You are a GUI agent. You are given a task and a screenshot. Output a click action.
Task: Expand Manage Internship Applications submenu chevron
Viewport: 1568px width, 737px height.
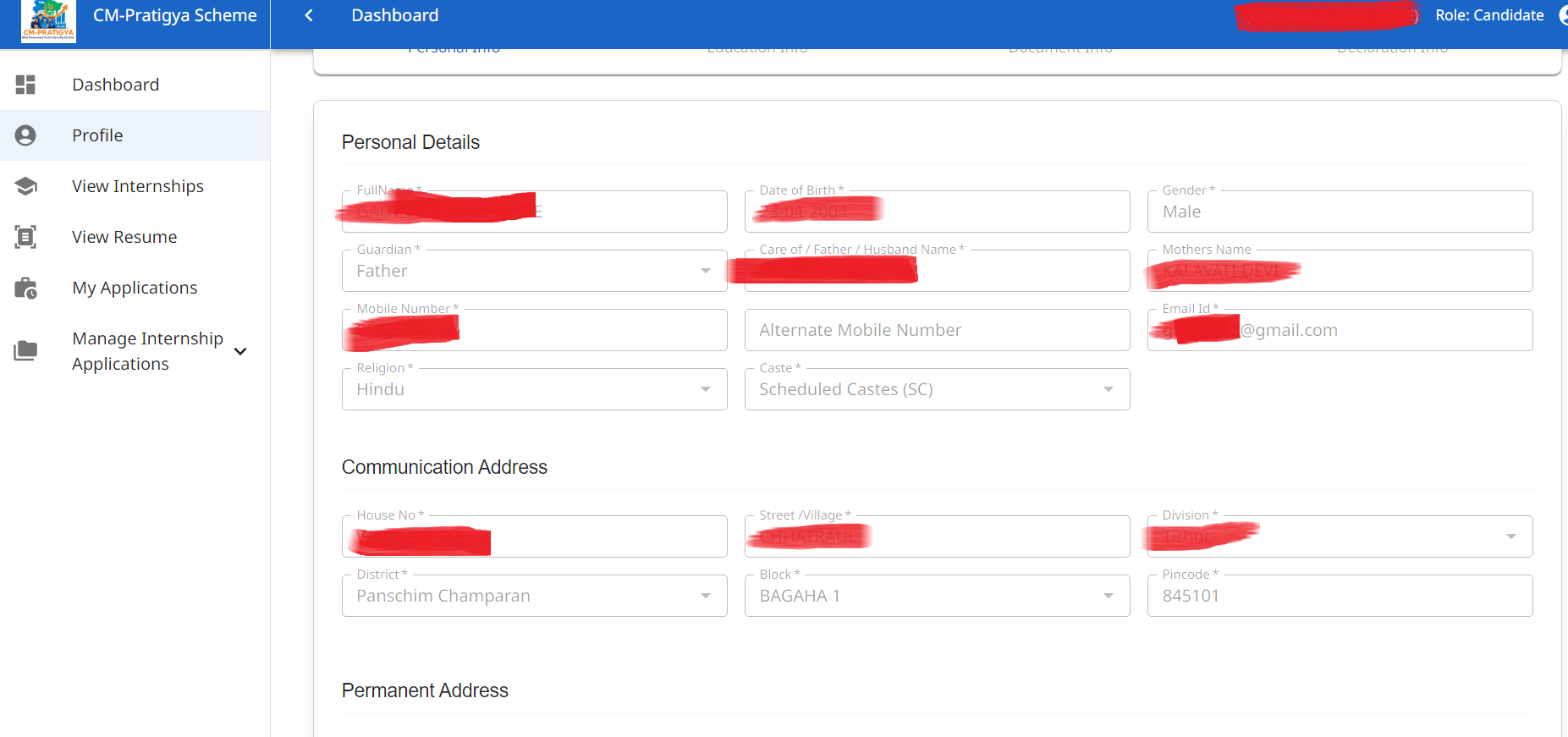240,351
